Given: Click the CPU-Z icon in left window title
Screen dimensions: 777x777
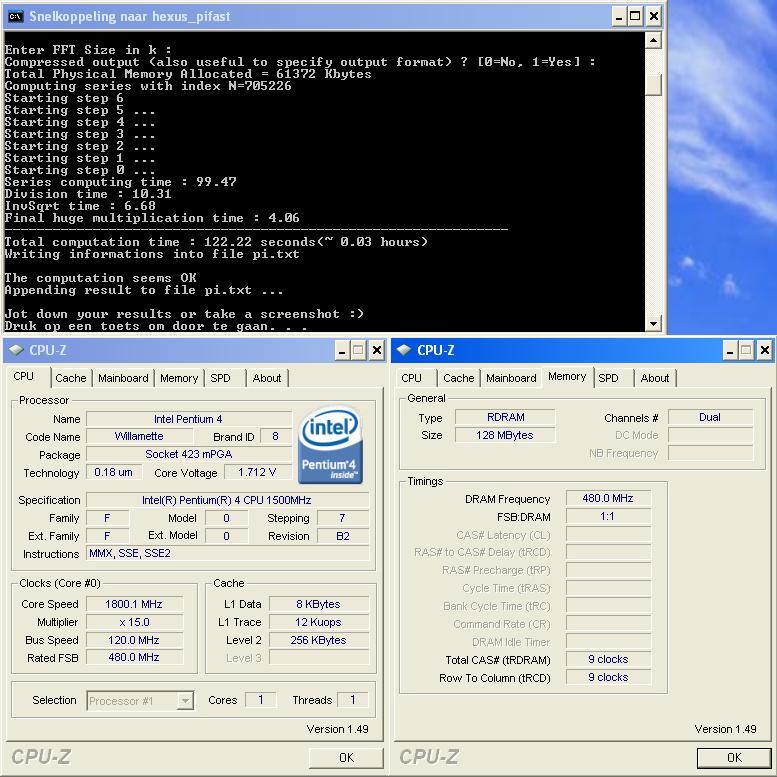Looking at the screenshot, I should point(16,350).
